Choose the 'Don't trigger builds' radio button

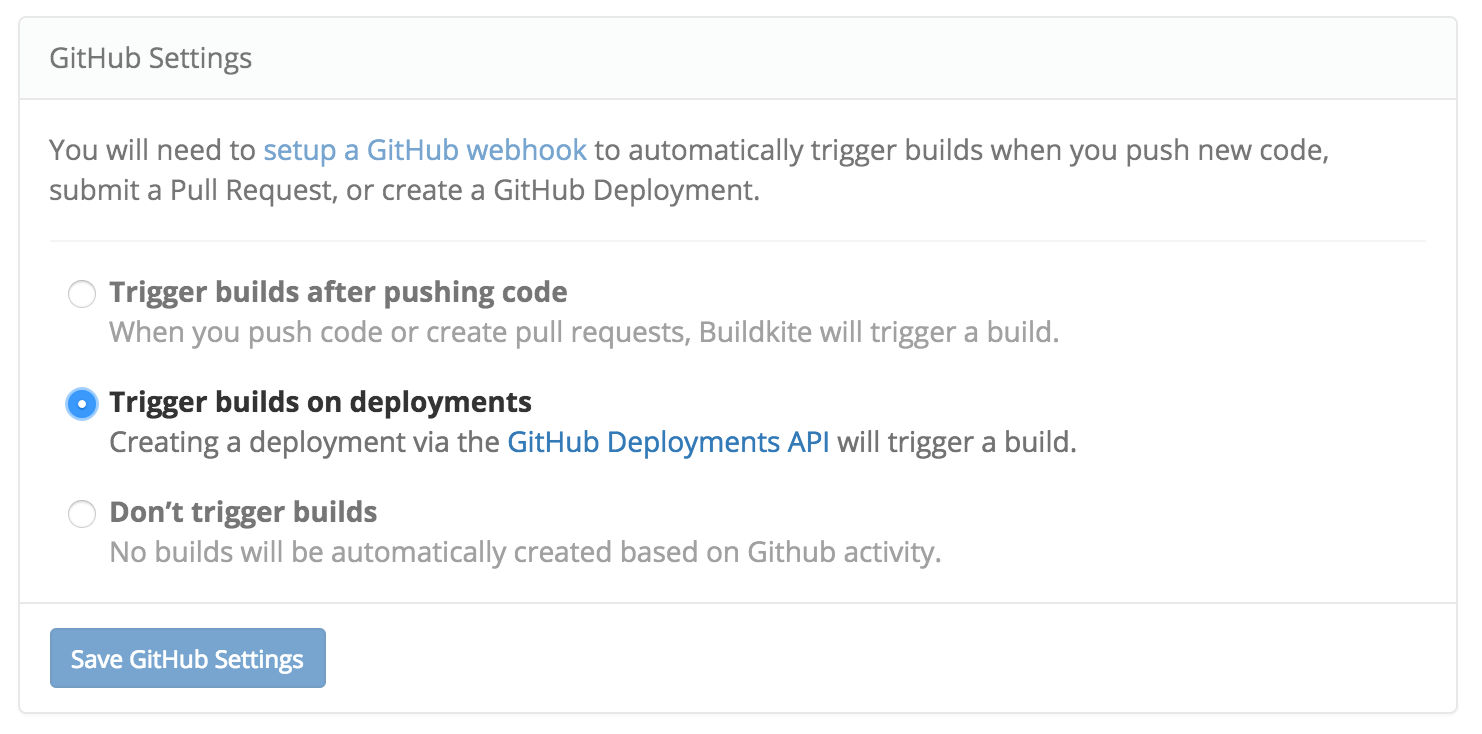(81, 515)
